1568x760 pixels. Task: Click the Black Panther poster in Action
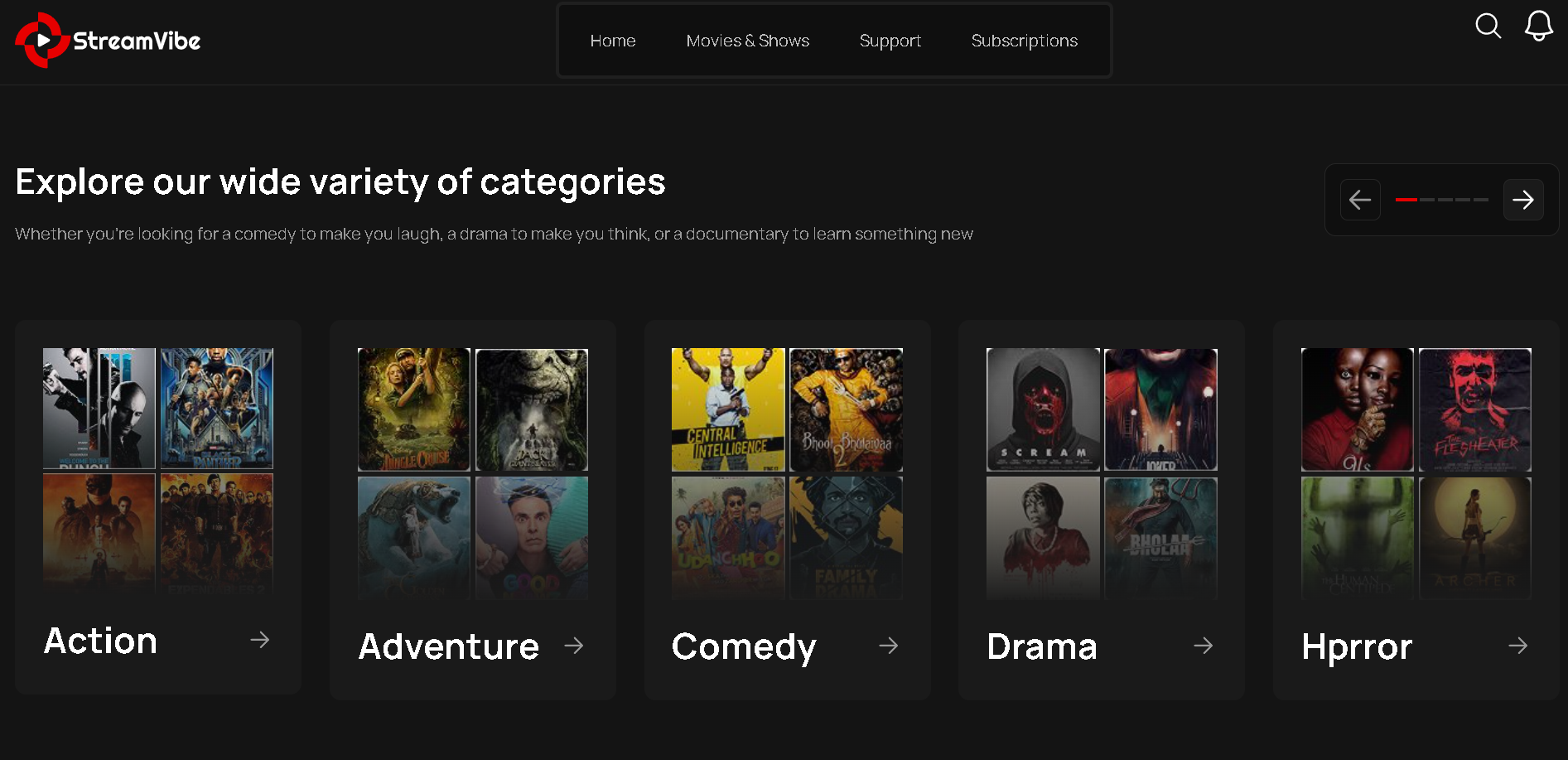click(x=215, y=408)
